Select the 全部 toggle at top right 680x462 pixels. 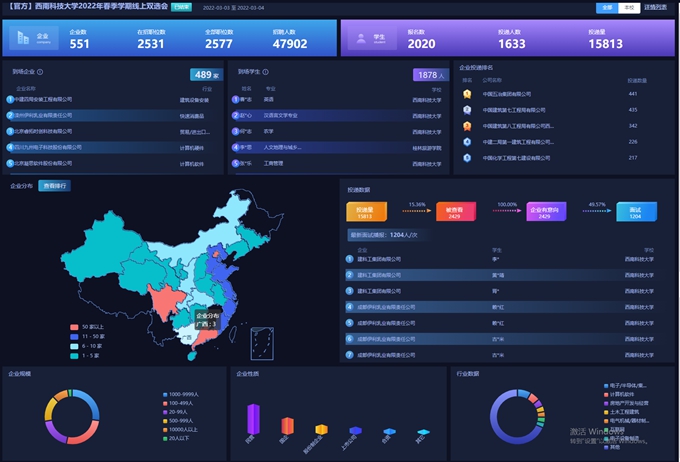coord(607,8)
